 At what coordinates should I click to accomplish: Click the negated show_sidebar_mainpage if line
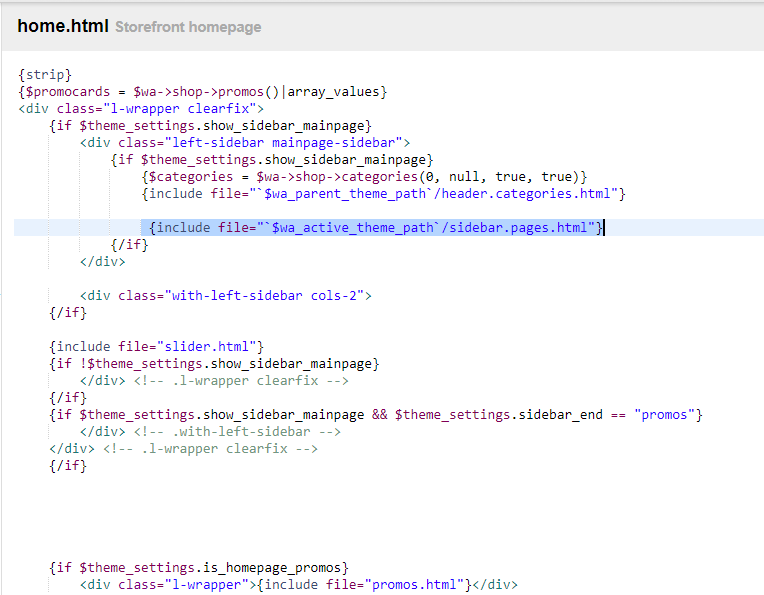pyautogui.click(x=214, y=363)
